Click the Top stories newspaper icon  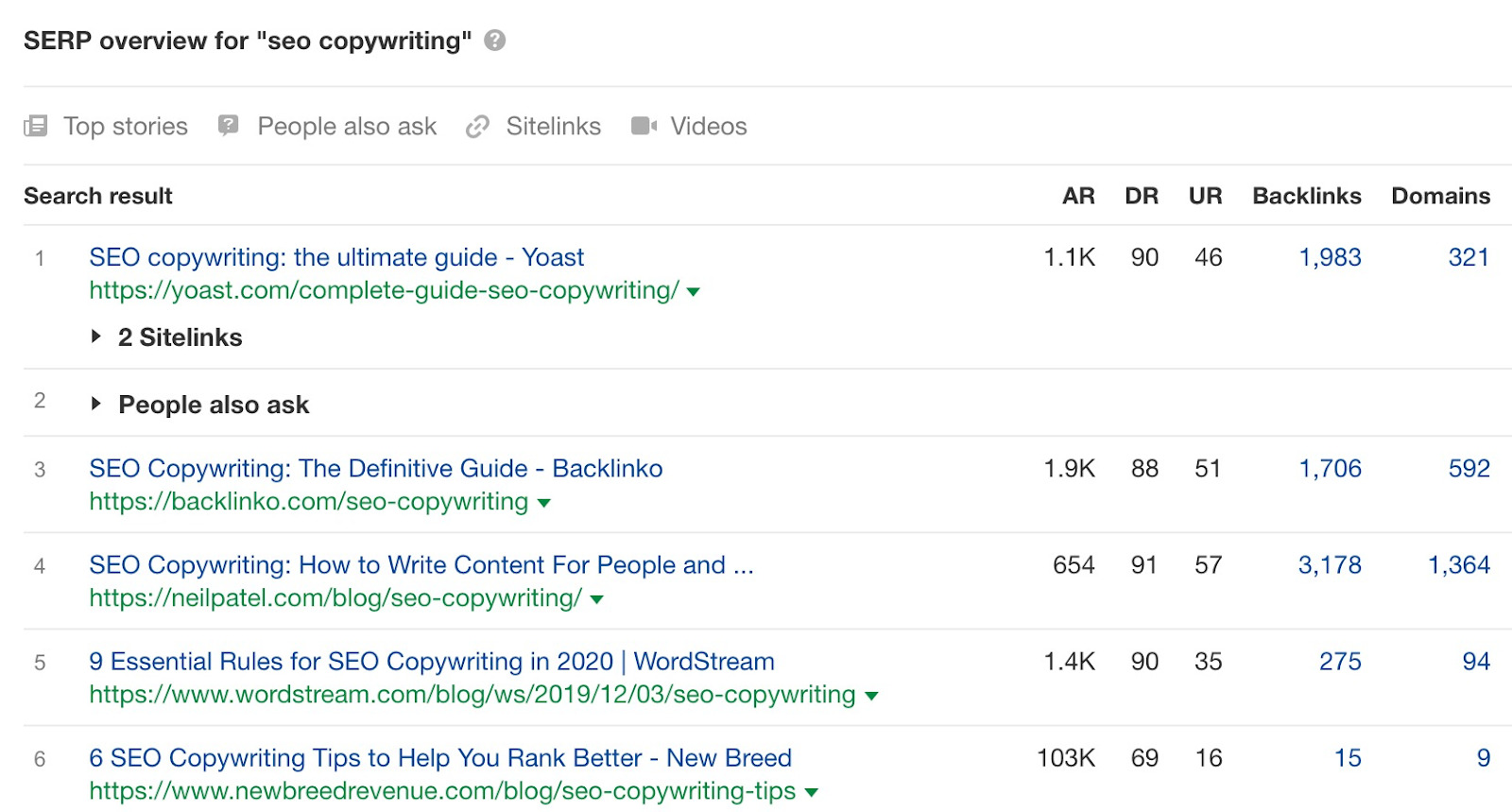(x=36, y=126)
